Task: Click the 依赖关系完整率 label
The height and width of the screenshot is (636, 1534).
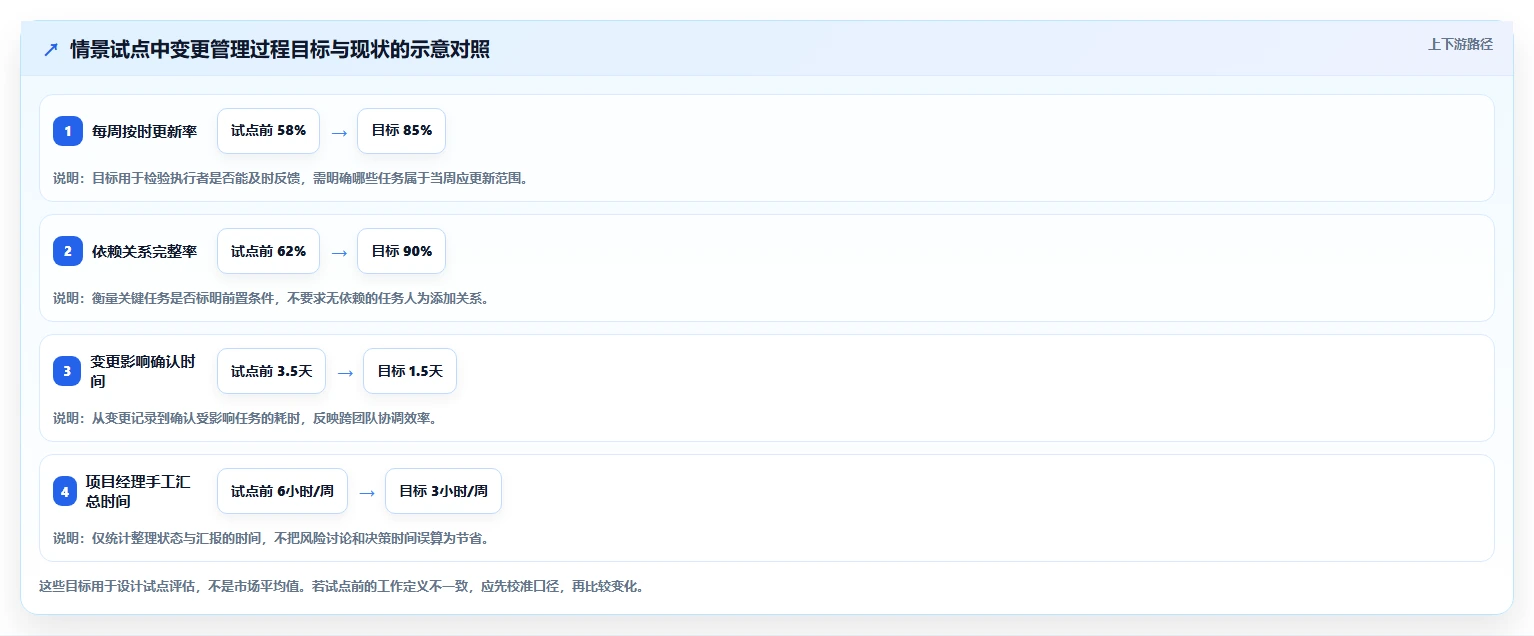Action: click(x=144, y=251)
